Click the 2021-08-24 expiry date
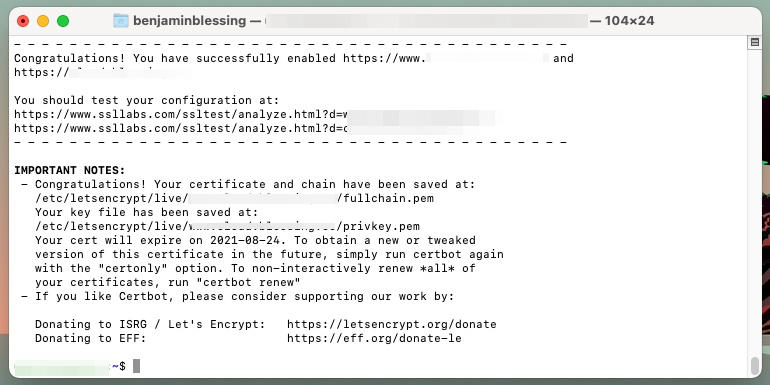 [x=245, y=241]
